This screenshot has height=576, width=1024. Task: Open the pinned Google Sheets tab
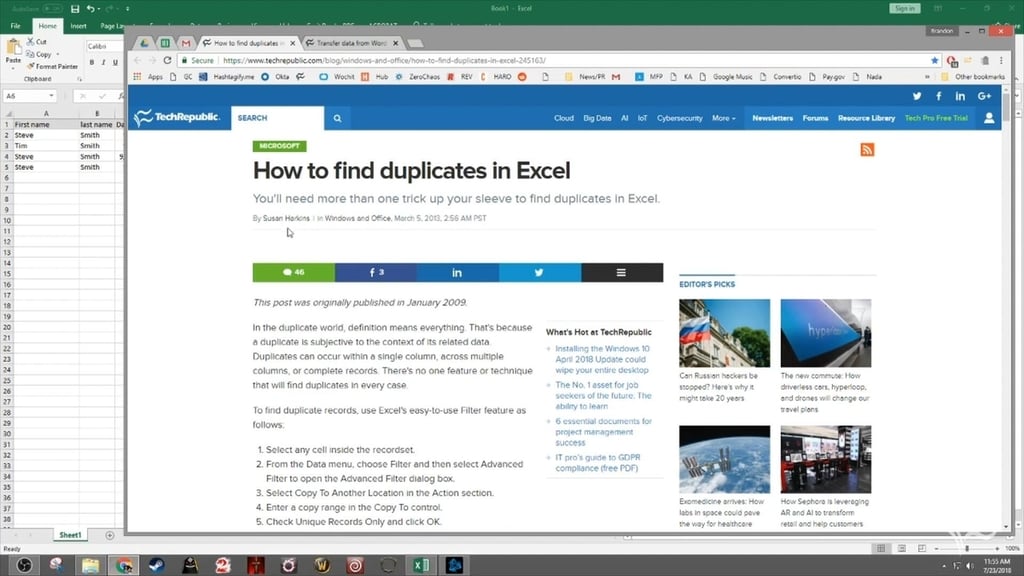click(165, 43)
